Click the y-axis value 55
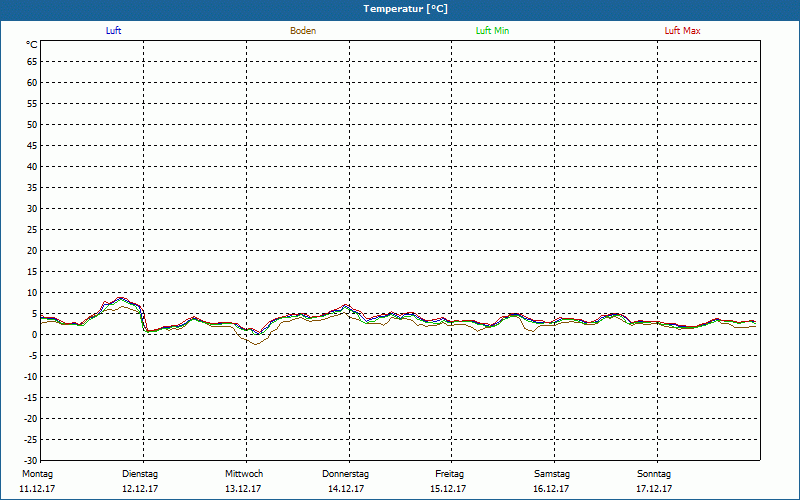Screen dimensions: 800x500 32,104
